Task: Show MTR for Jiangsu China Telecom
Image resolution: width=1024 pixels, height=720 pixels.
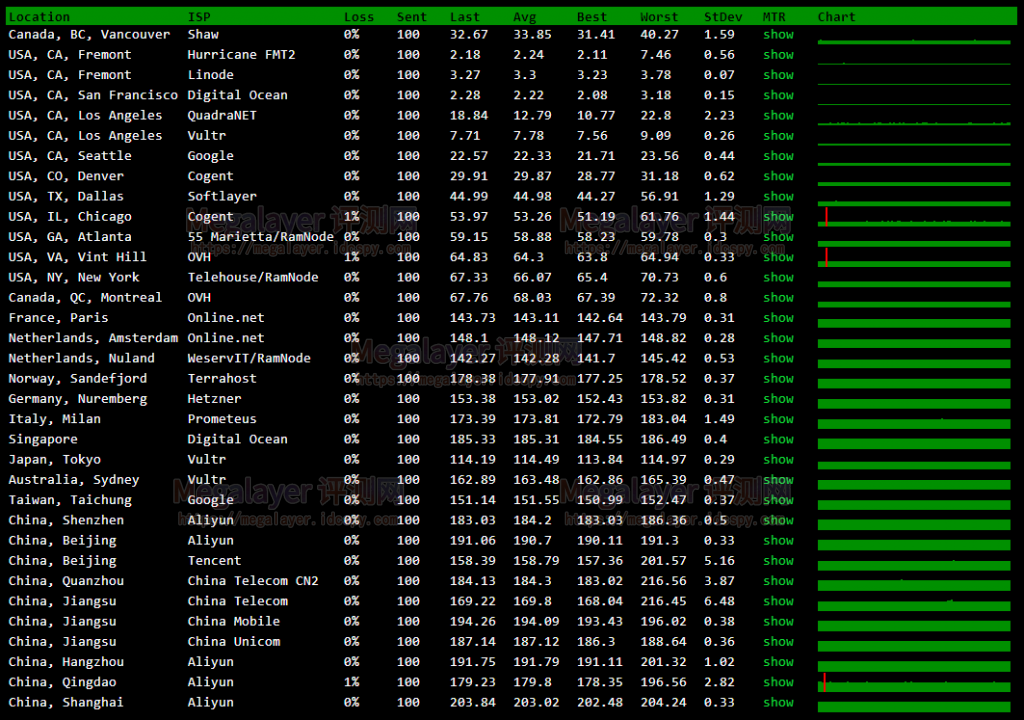Action: (778, 602)
